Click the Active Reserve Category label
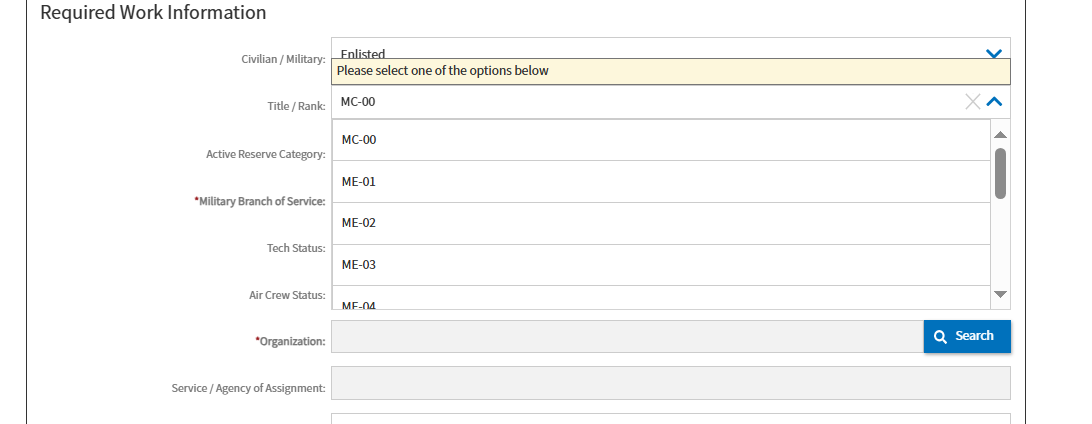The width and height of the screenshot is (1092, 424). pyautogui.click(x=265, y=155)
